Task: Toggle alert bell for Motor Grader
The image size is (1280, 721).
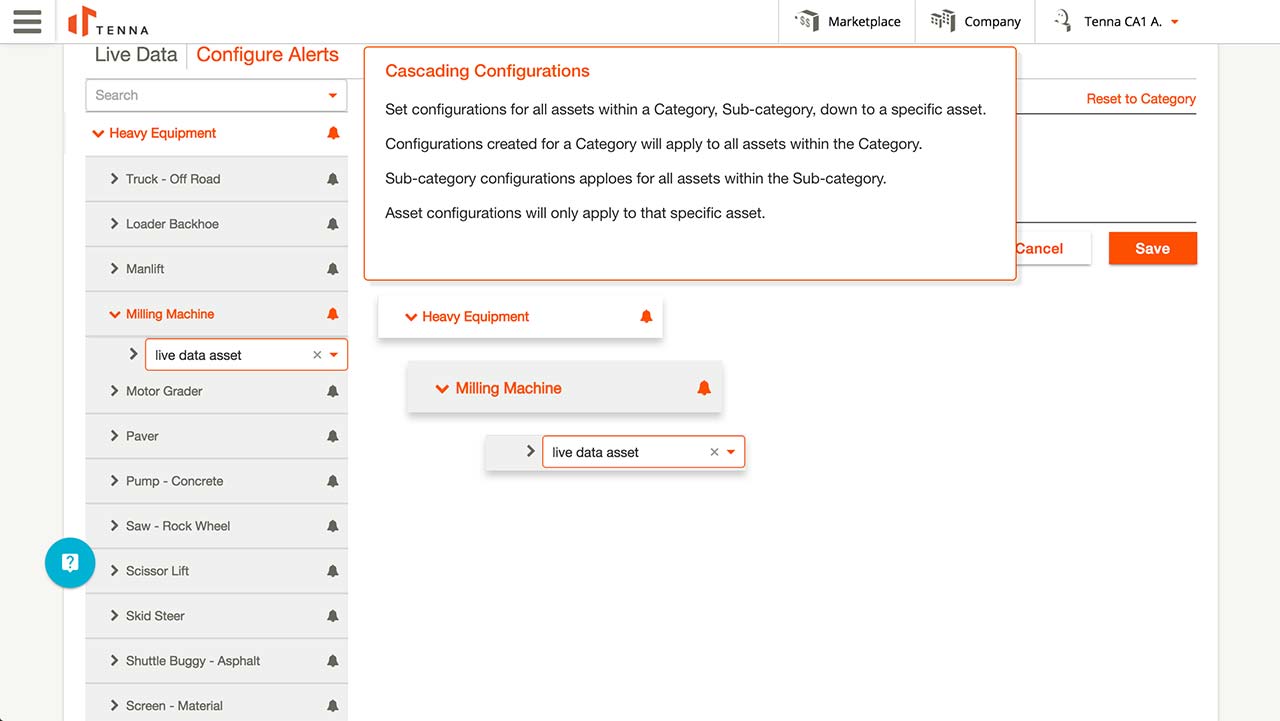Action: [333, 391]
